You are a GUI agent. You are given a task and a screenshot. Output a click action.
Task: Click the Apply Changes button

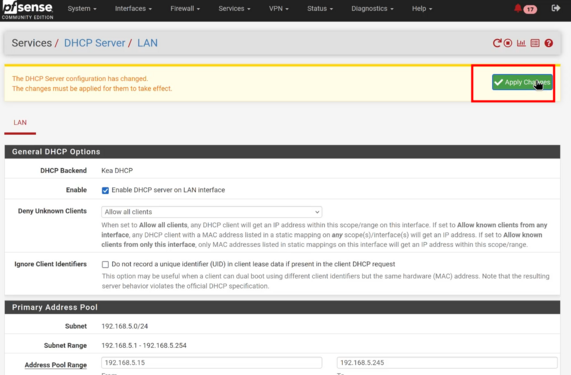[x=522, y=82]
